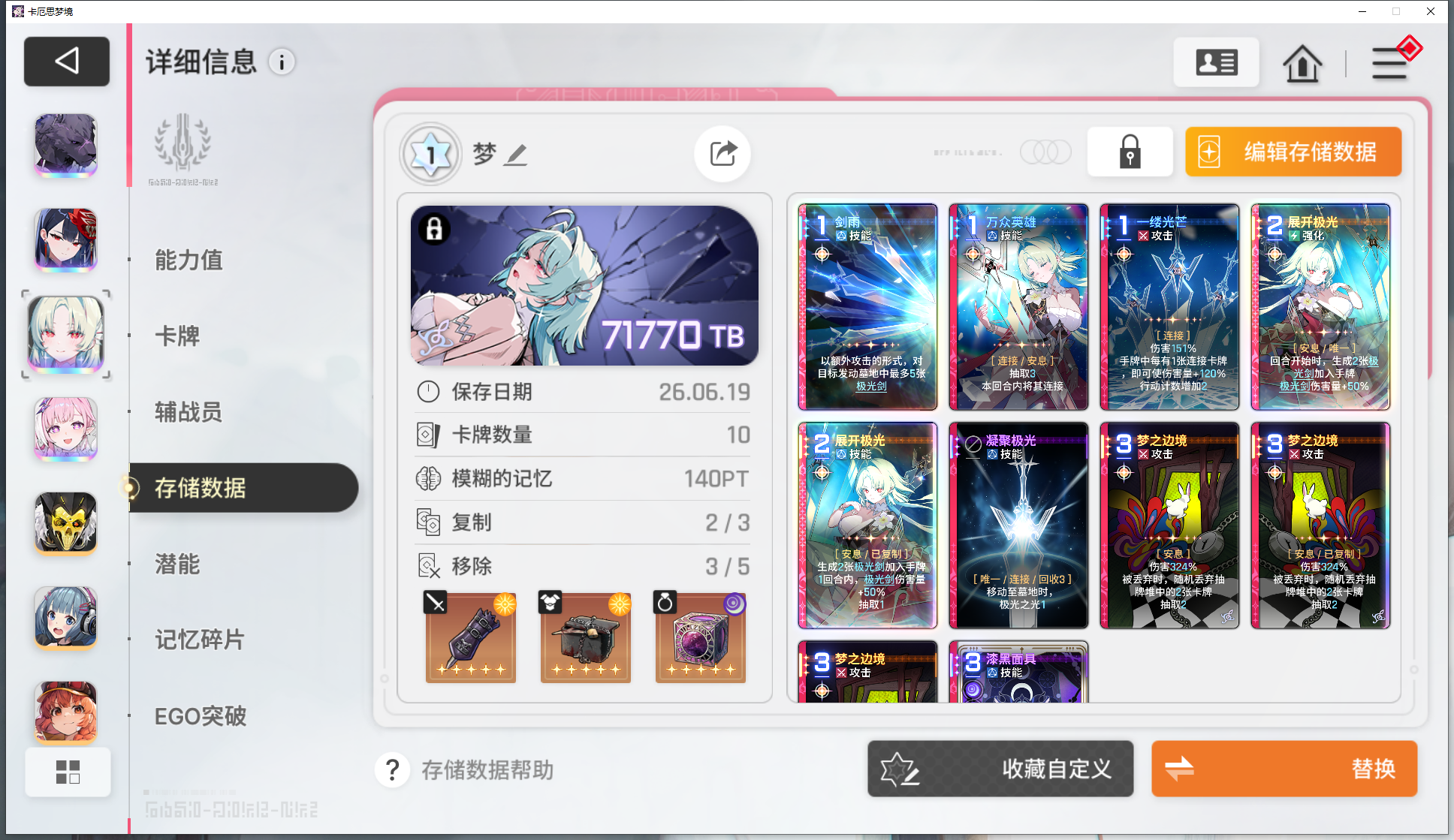The image size is (1454, 840).
Task: Click the share arrow icon
Action: (x=722, y=154)
